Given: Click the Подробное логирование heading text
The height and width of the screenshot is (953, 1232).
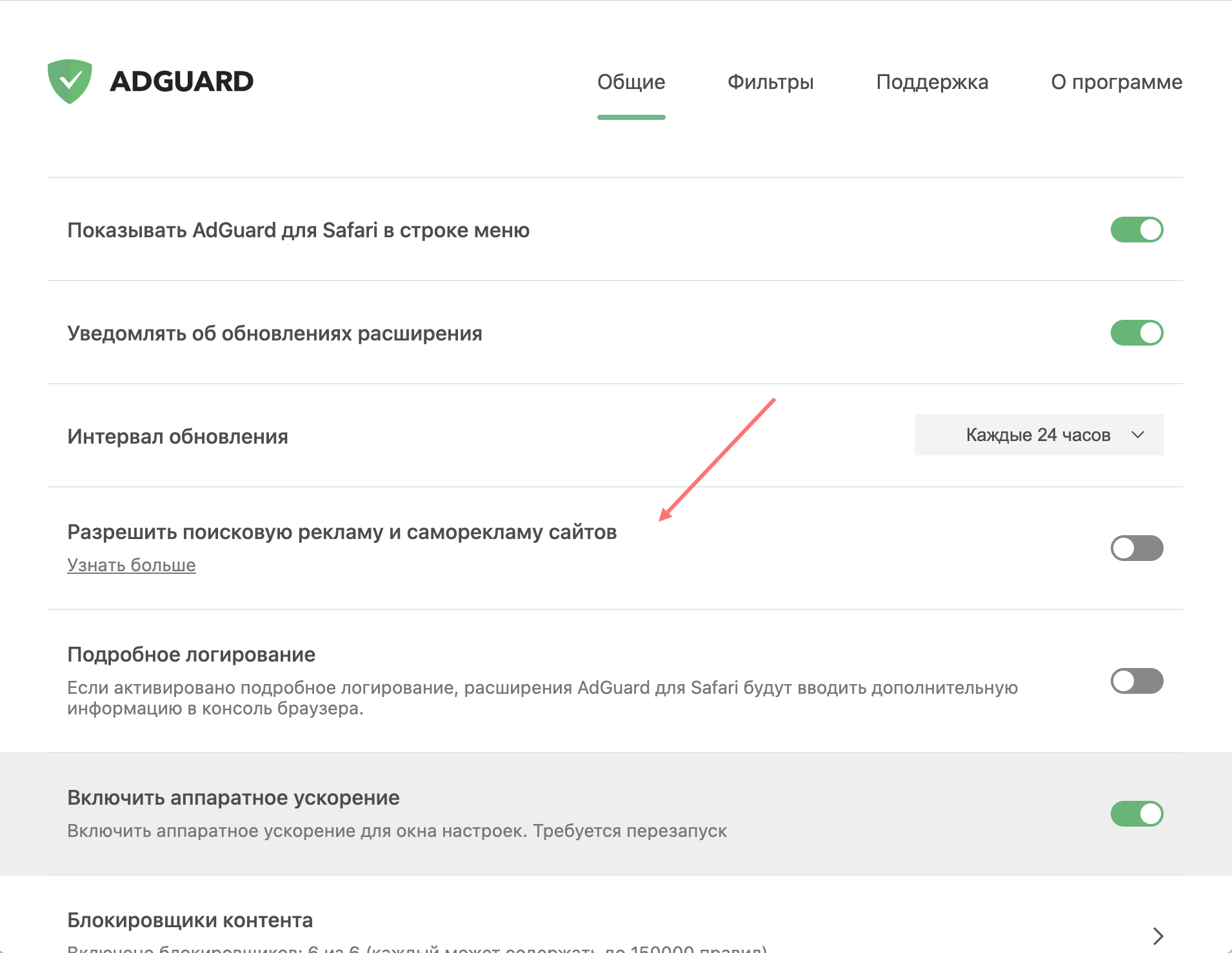Looking at the screenshot, I should click(191, 655).
